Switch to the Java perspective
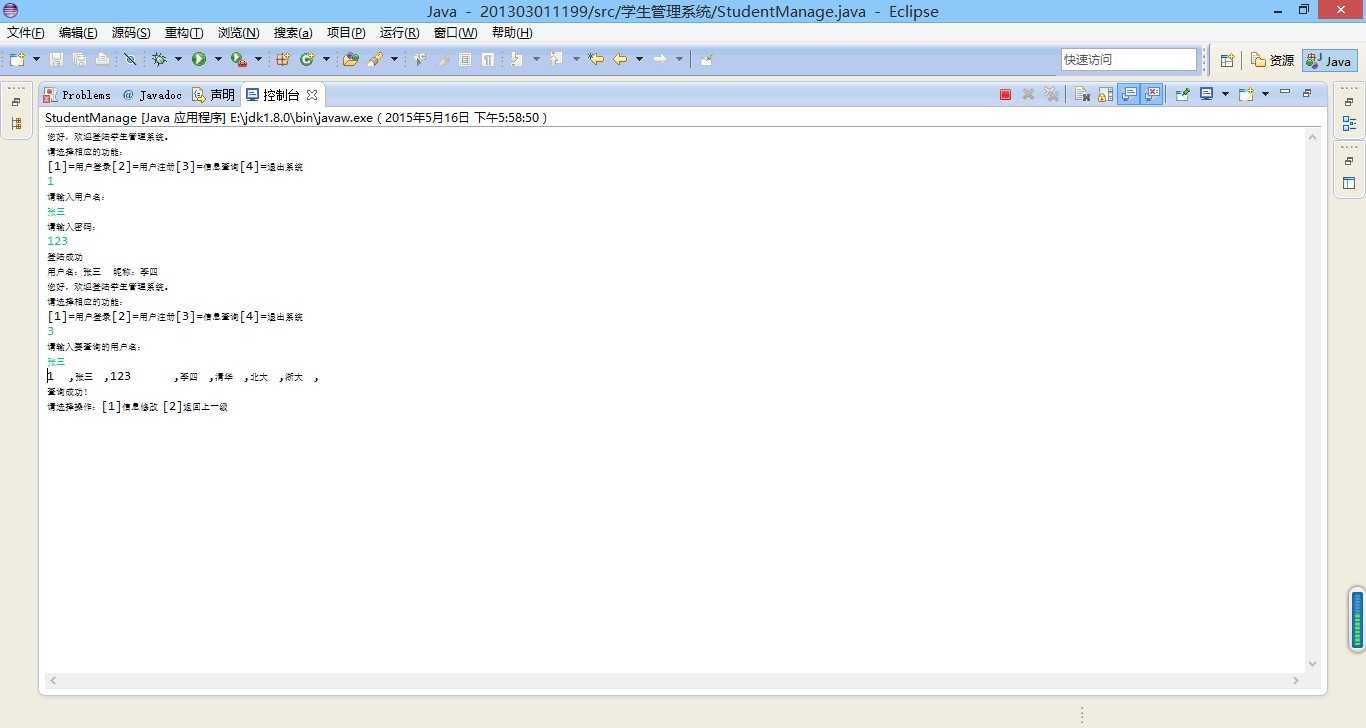 coord(1330,60)
